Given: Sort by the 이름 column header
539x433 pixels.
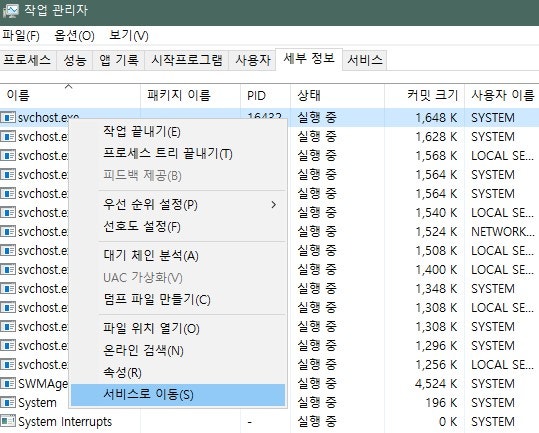Looking at the screenshot, I should [x=70, y=95].
